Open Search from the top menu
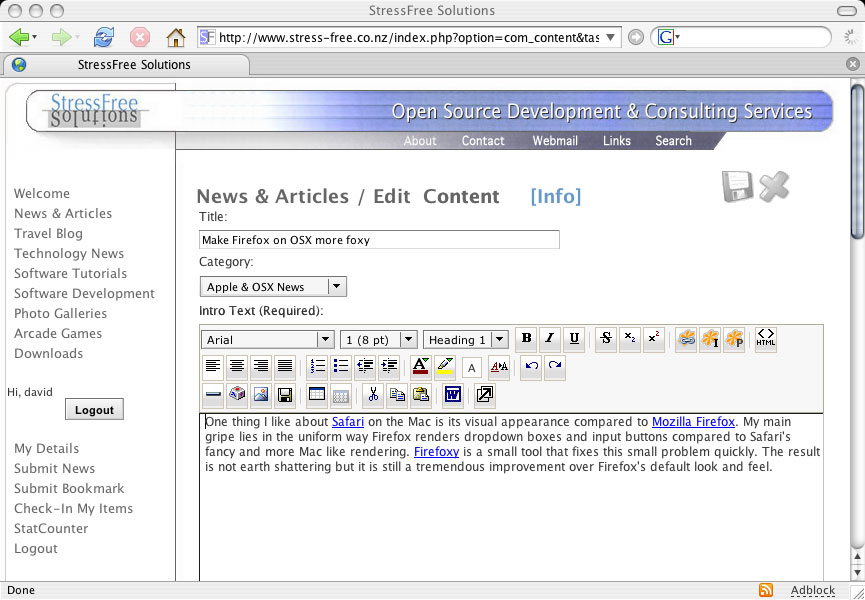The image size is (865, 600). [674, 141]
